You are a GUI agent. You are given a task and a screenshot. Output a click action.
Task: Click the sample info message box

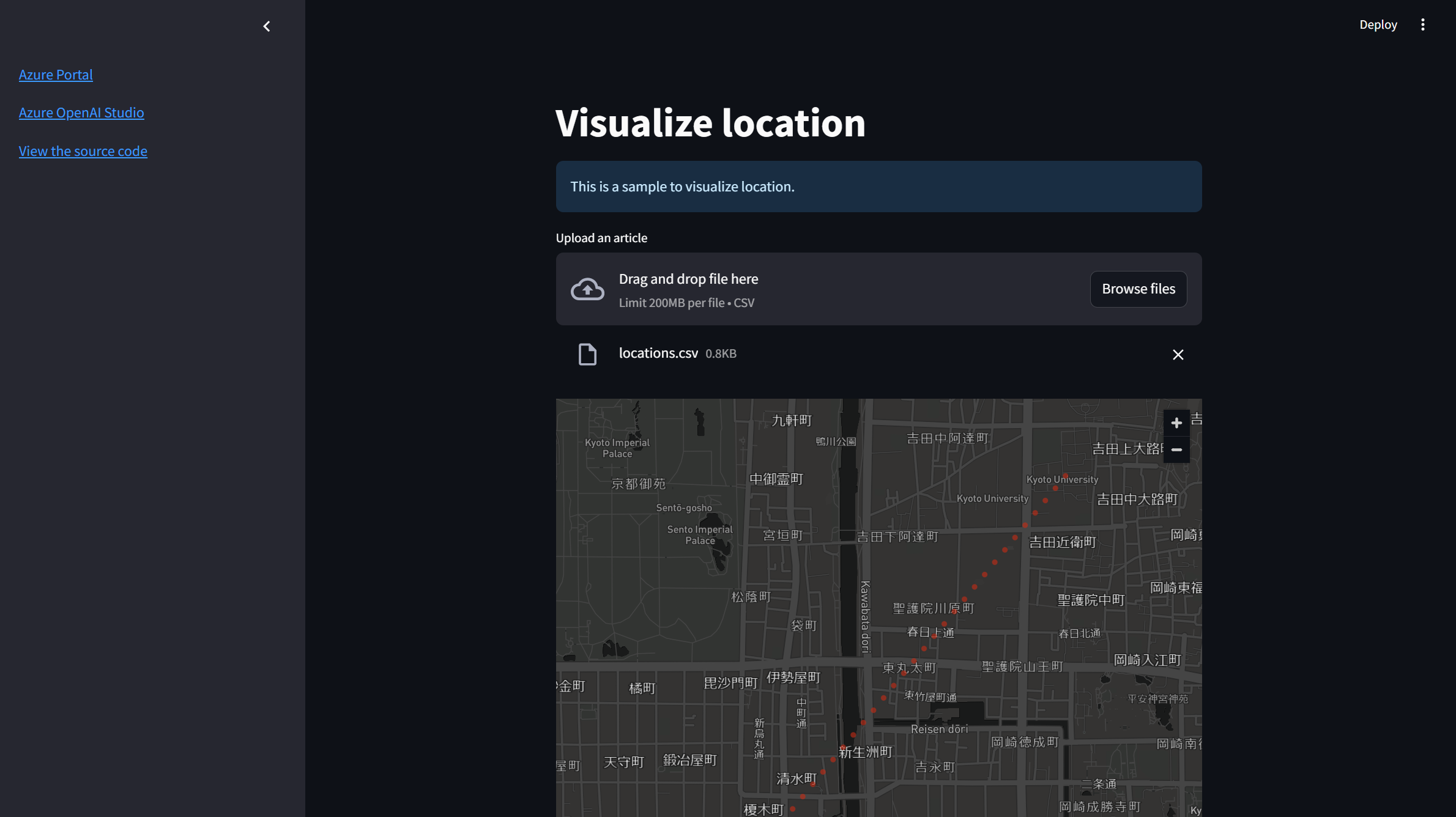click(878, 187)
